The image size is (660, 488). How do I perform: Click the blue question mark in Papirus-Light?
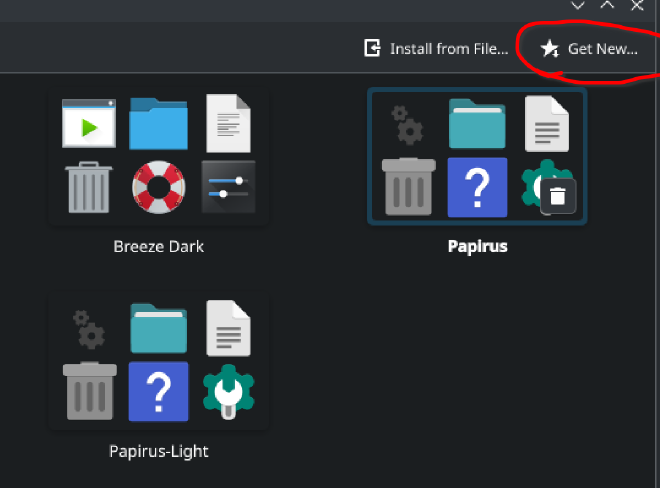pyautogui.click(x=158, y=391)
